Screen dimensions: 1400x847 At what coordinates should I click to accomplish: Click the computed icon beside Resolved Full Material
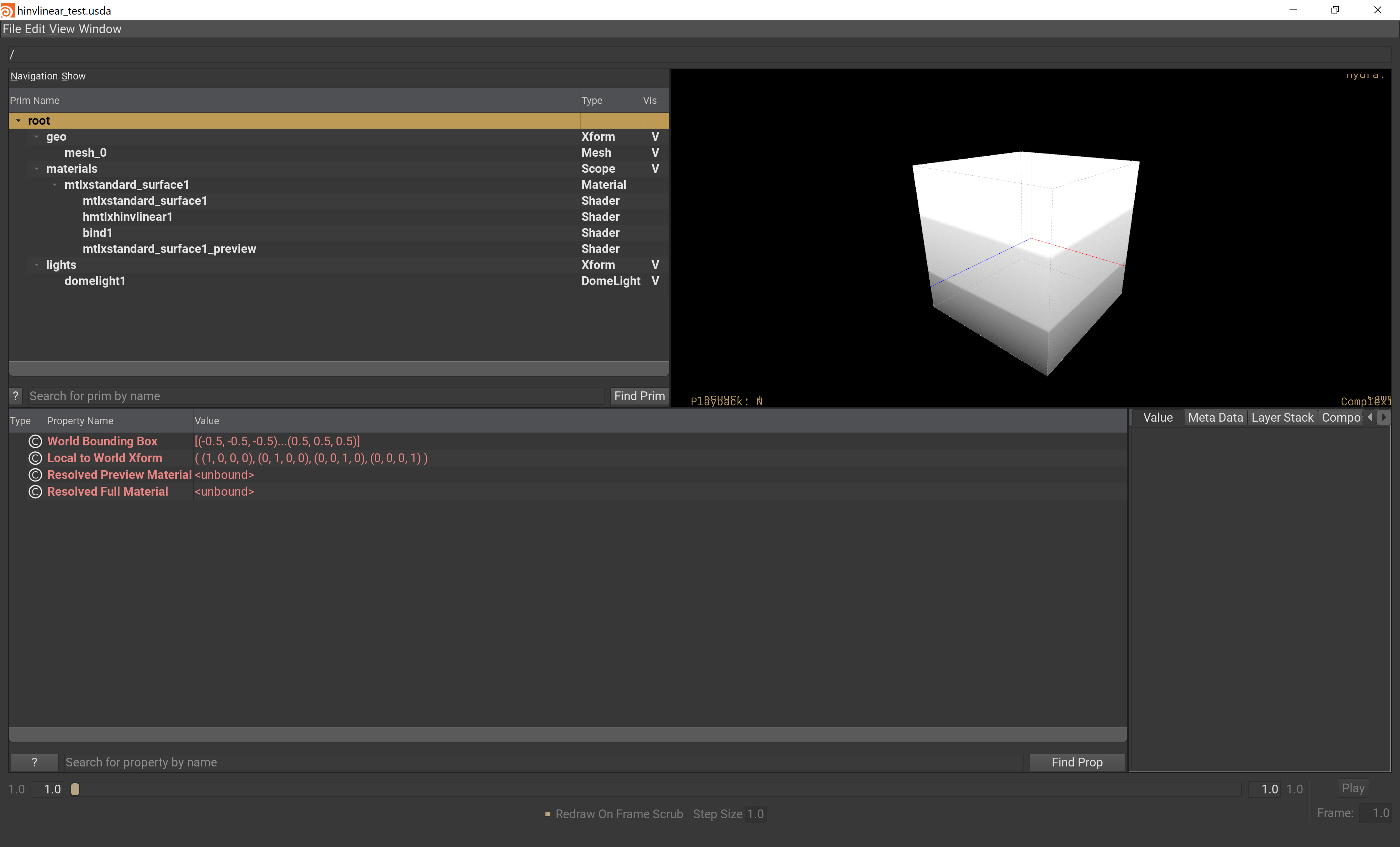pos(35,492)
